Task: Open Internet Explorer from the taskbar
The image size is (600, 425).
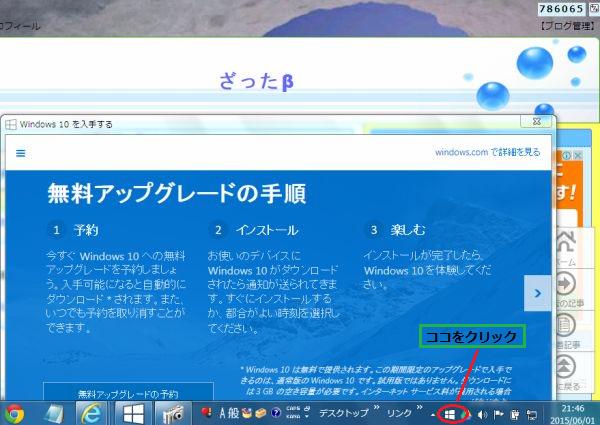Action: (x=92, y=414)
